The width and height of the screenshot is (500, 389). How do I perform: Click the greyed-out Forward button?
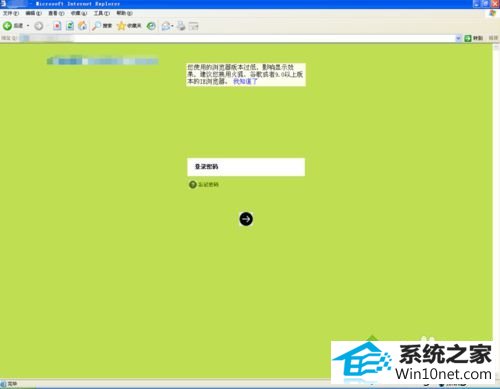tap(39, 26)
